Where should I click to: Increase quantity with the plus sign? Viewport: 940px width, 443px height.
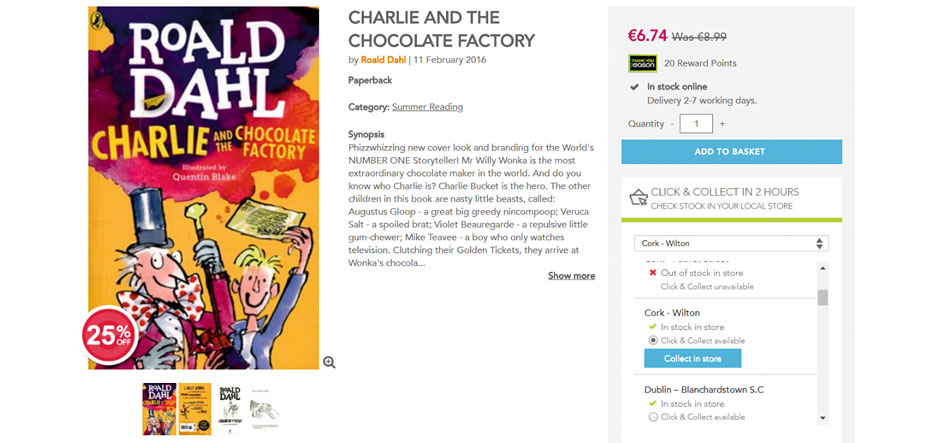pos(723,124)
